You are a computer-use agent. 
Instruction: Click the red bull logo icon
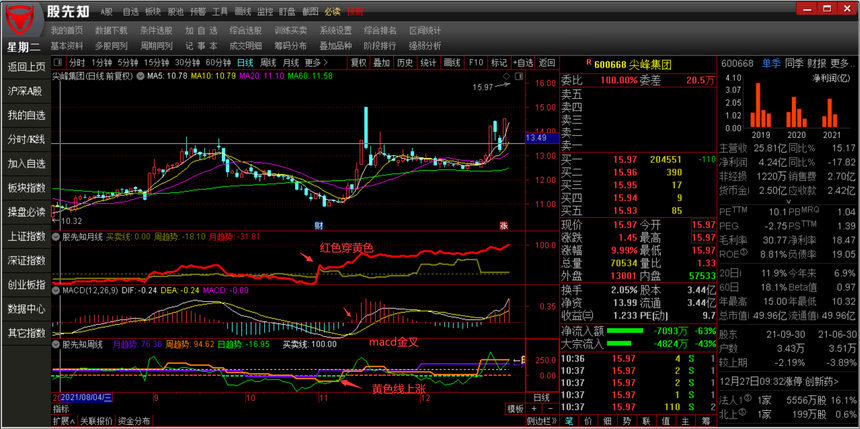[x=22, y=20]
